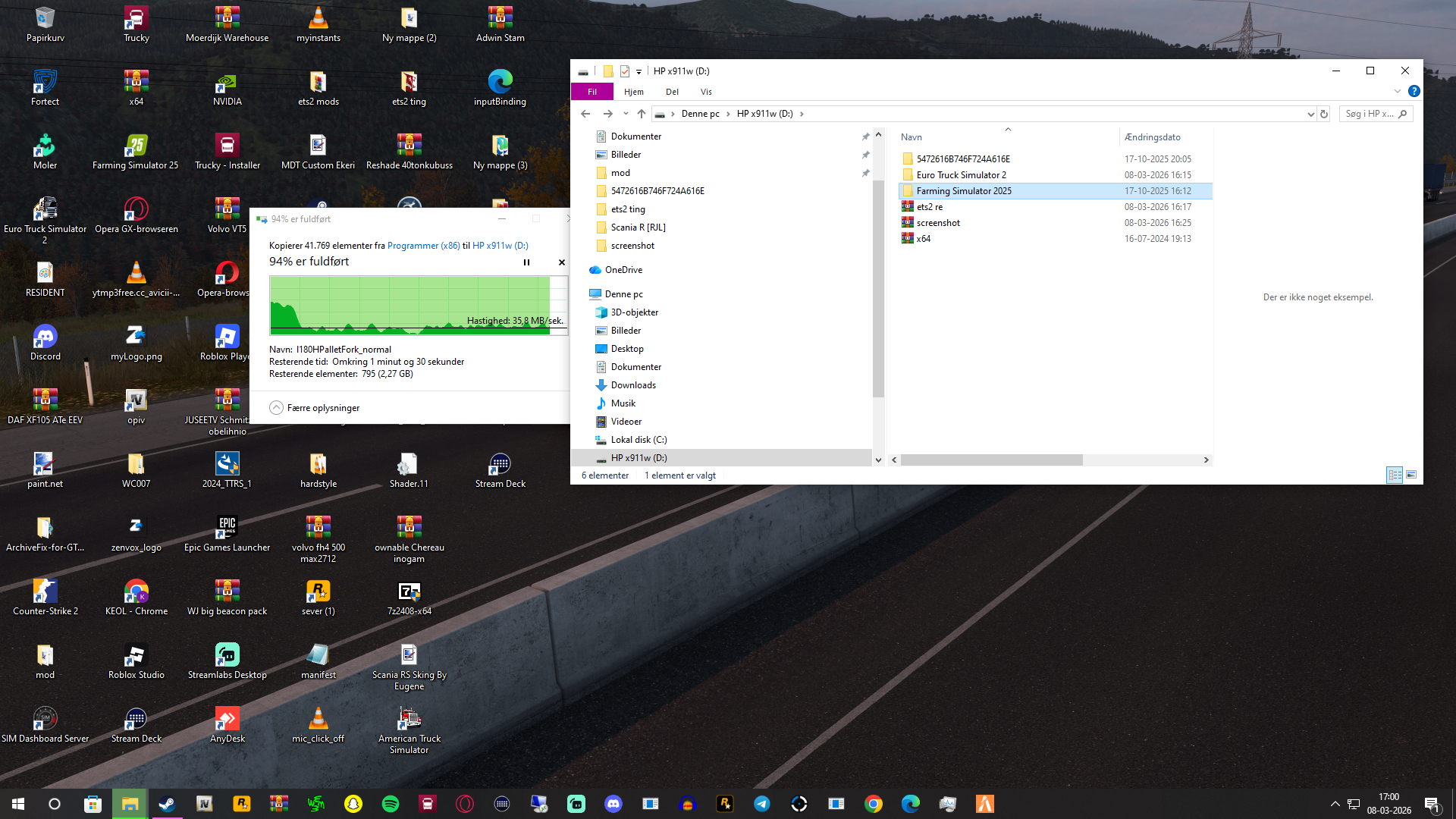This screenshot has height=819, width=1456.
Task: Refresh the HP x911w folder view
Action: coord(1324,114)
